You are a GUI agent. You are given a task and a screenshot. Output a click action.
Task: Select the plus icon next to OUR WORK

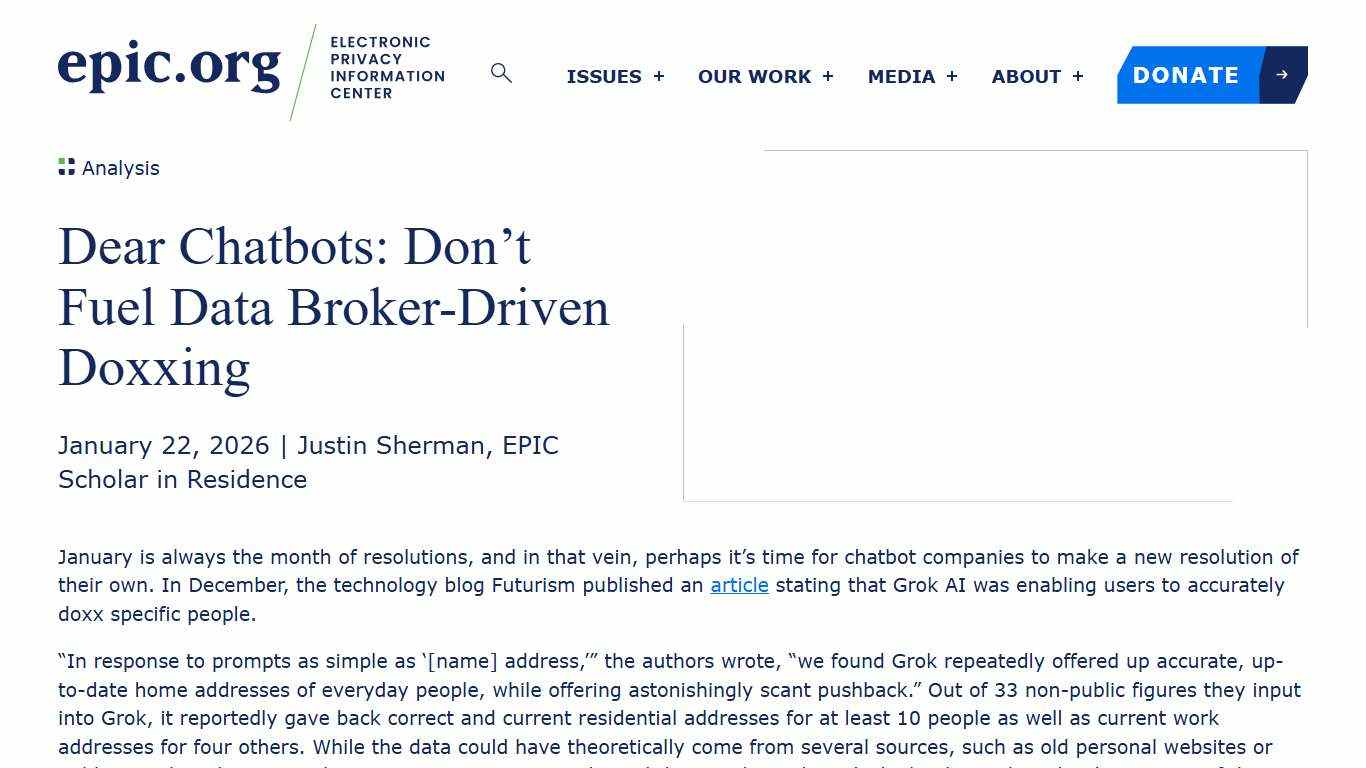click(828, 76)
